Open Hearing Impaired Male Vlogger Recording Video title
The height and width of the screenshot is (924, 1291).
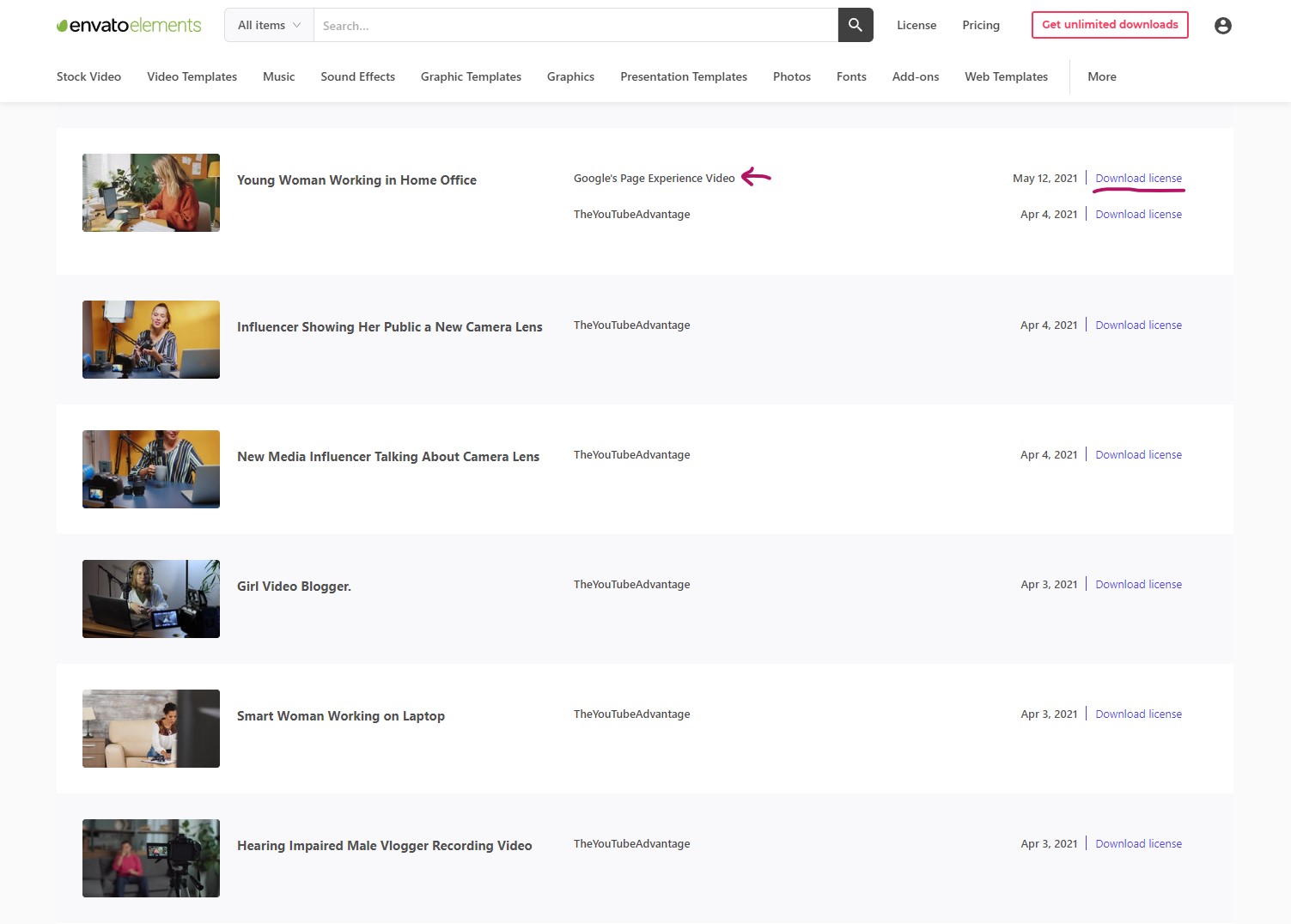tap(384, 846)
